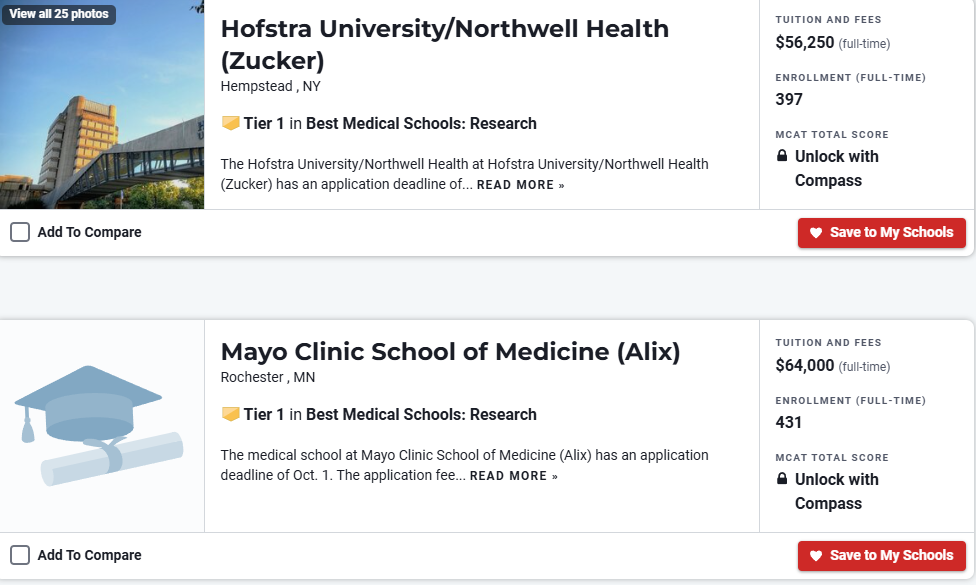Click Tier 1 badge icon for Hofstra
Screen dimensions: 976x585
tap(230, 124)
